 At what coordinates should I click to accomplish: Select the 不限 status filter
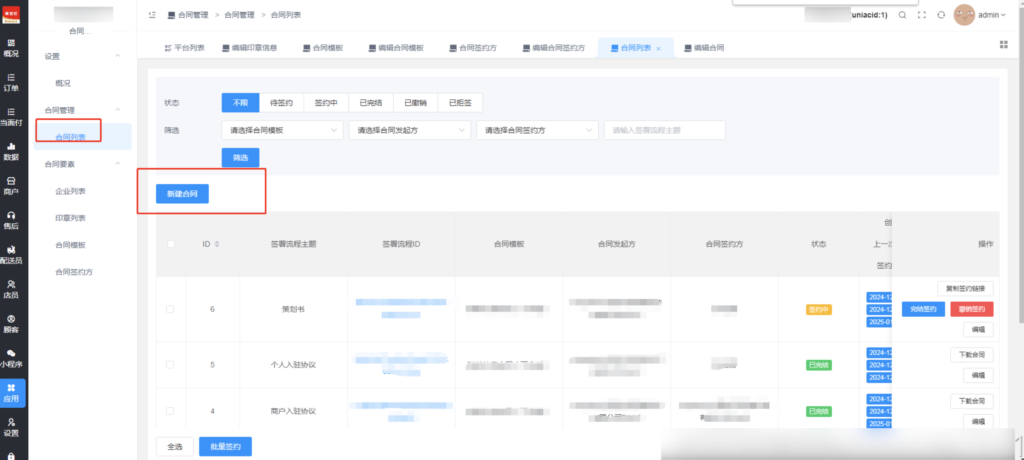coord(240,103)
